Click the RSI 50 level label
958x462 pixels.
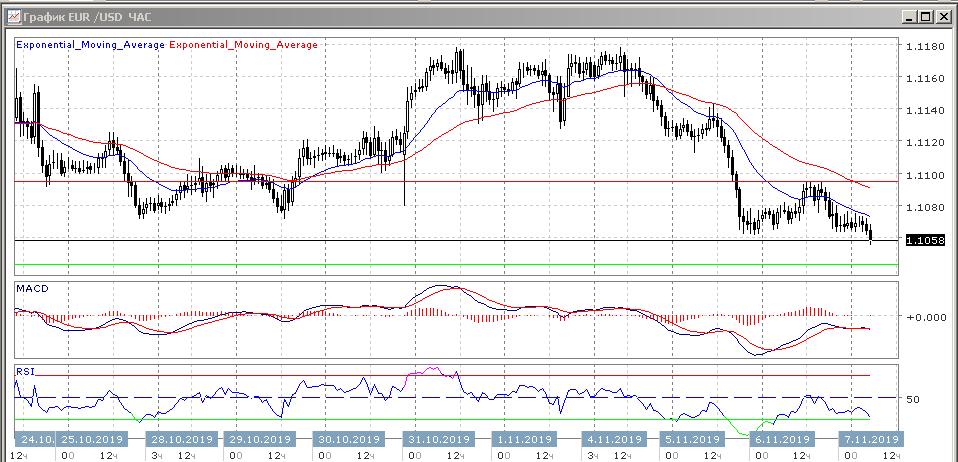(x=912, y=400)
